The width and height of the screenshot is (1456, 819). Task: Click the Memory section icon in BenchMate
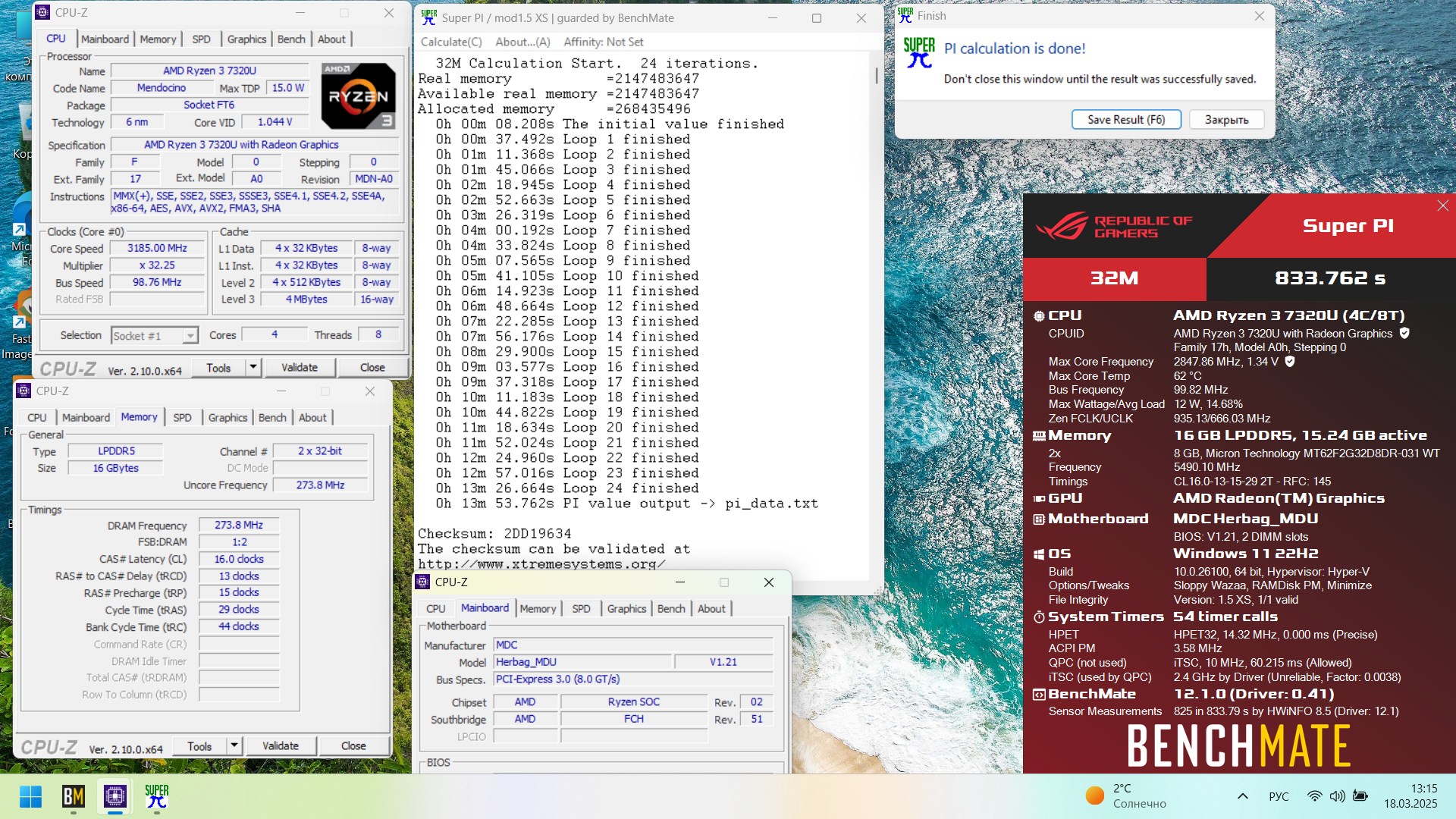click(1039, 436)
